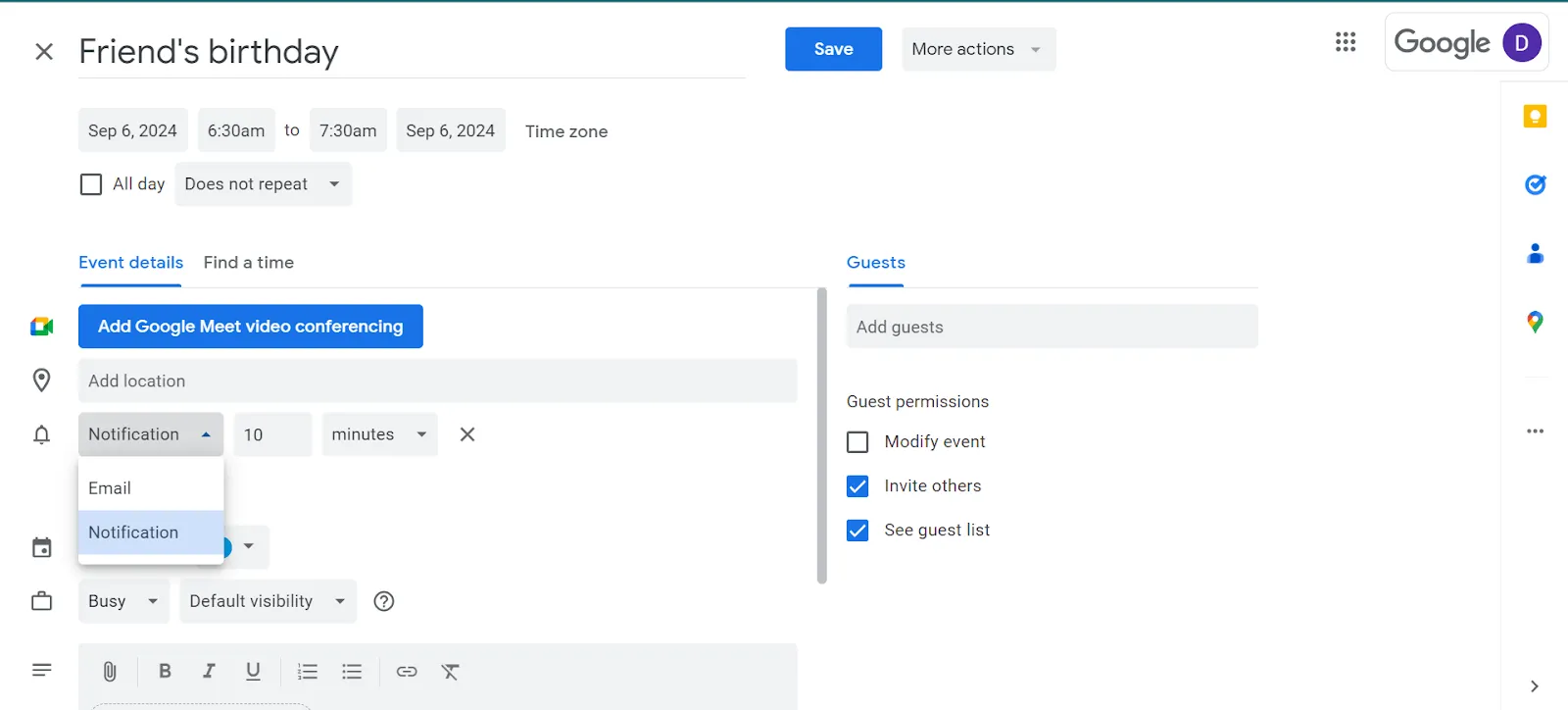
Task: Open the Does not repeat dropdown
Action: click(x=263, y=184)
